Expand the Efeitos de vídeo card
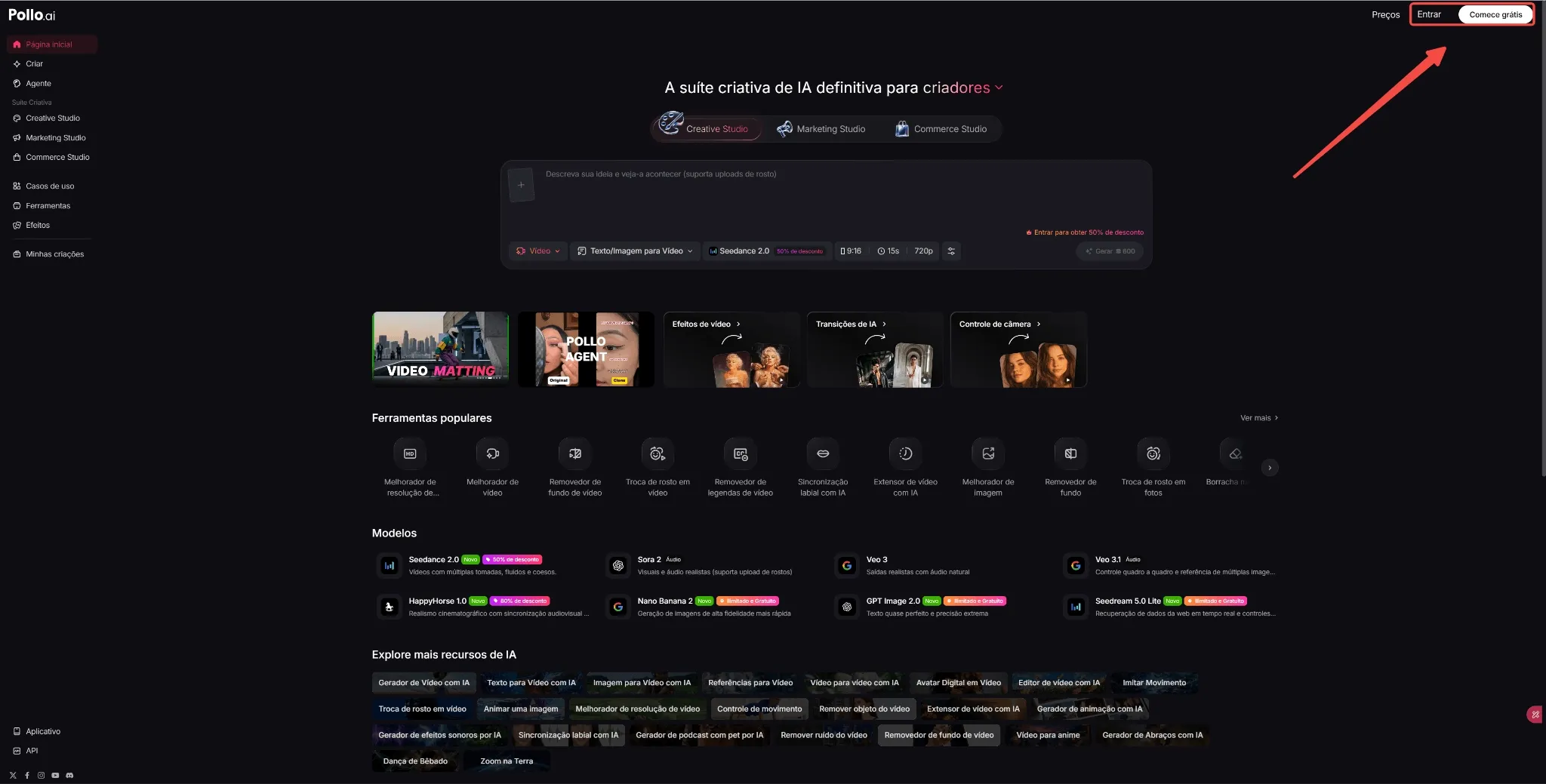The width and height of the screenshot is (1546, 784). point(731,349)
